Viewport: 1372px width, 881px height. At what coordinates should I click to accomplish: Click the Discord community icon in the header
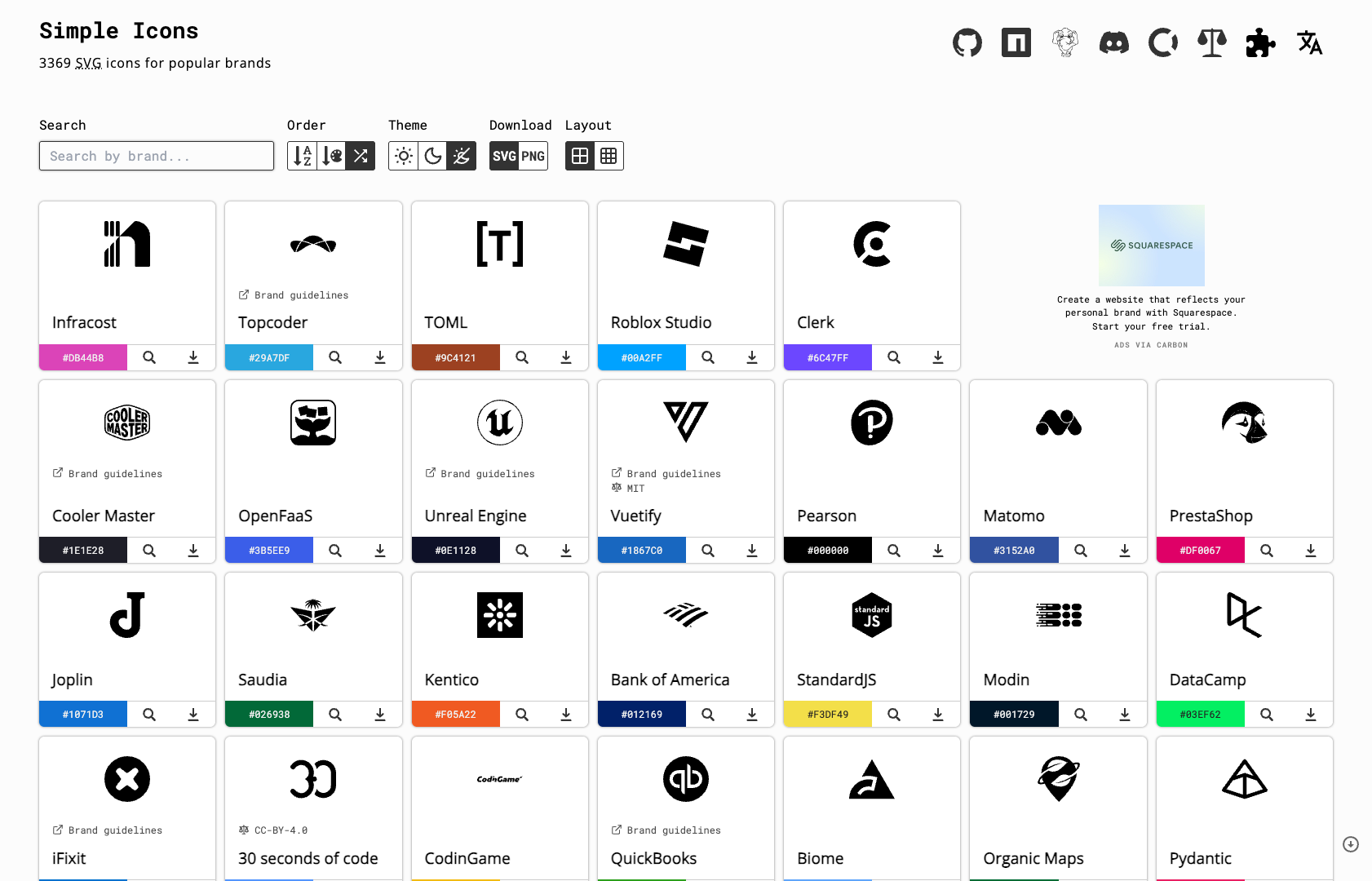(1114, 42)
